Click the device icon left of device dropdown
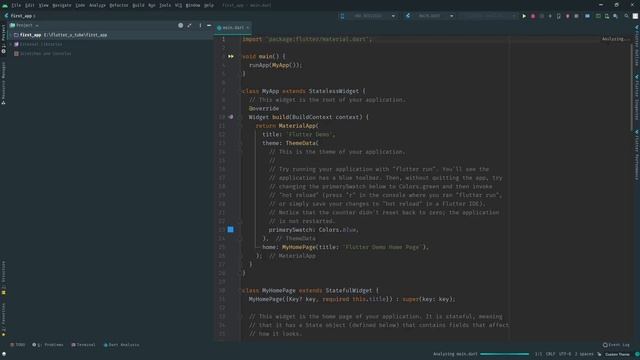Viewport: 640px width, 360px height. pos(342,16)
